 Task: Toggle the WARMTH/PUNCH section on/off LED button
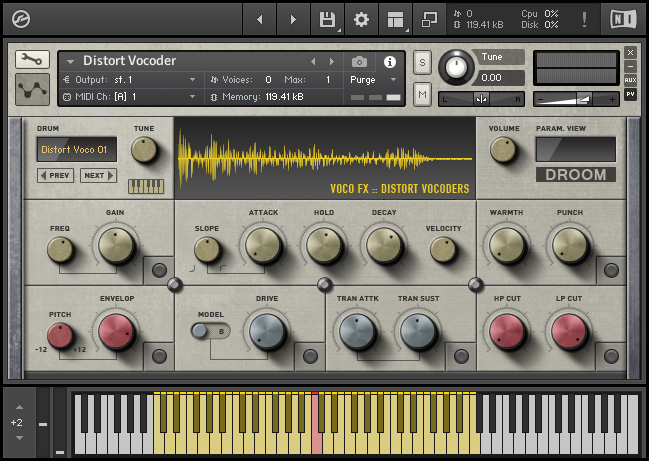point(611,270)
